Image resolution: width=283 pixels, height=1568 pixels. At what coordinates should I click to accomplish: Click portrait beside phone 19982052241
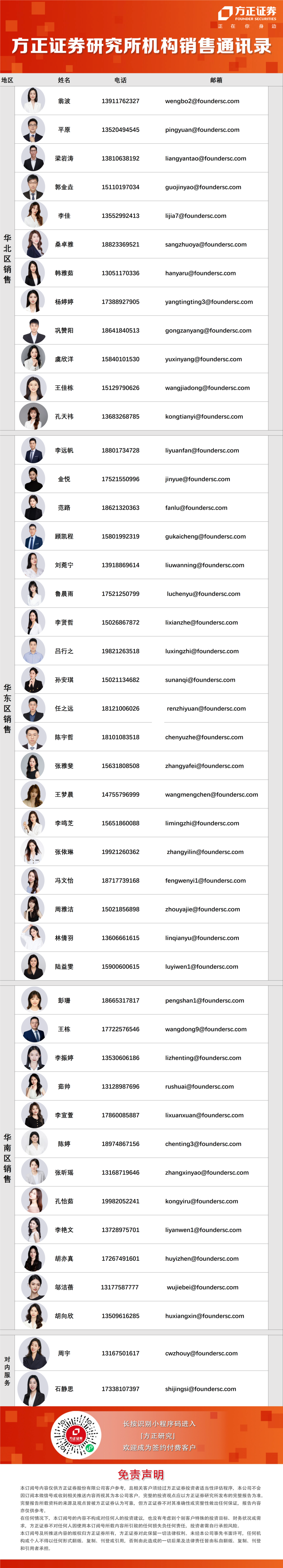[x=34, y=1202]
